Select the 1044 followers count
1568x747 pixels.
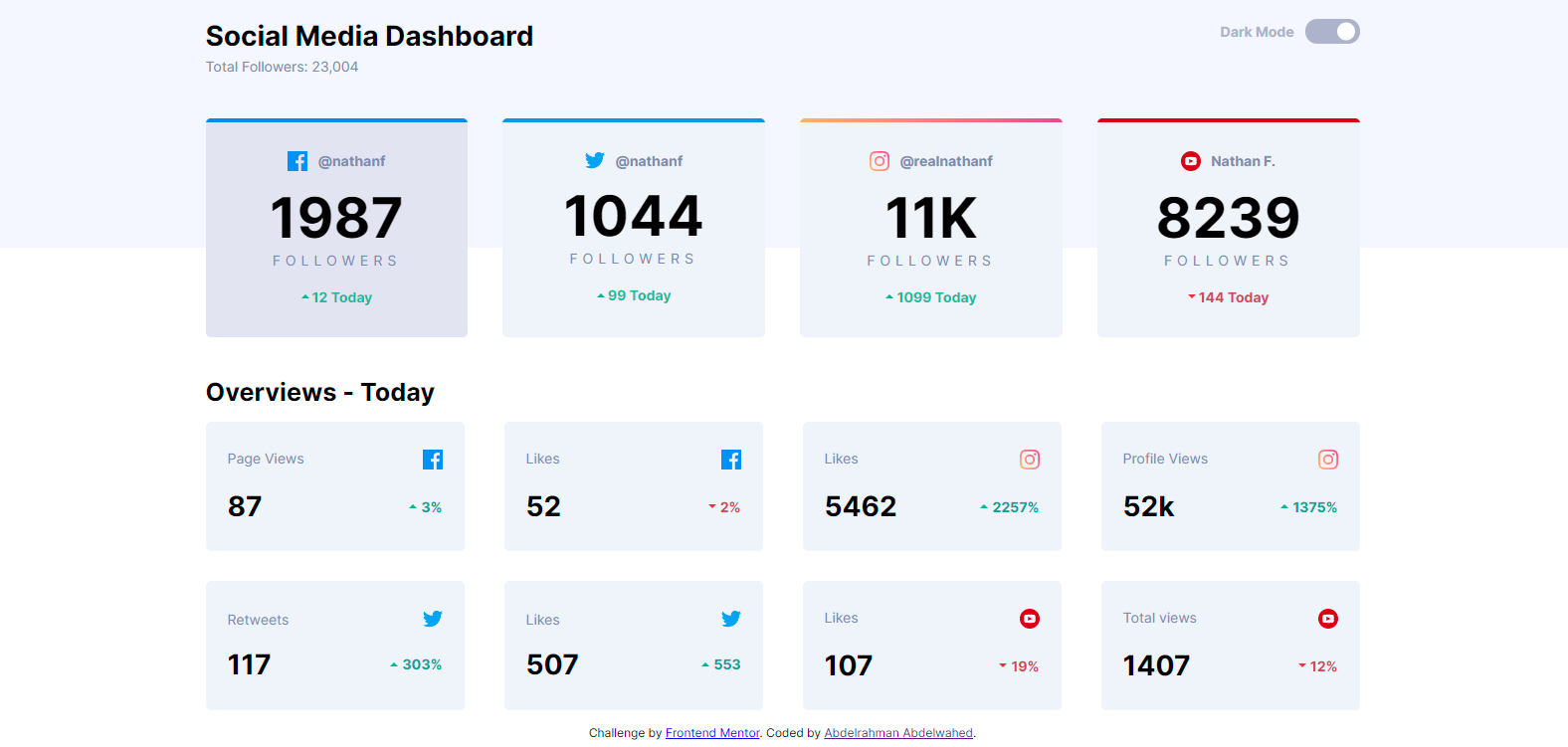pyautogui.click(x=634, y=216)
